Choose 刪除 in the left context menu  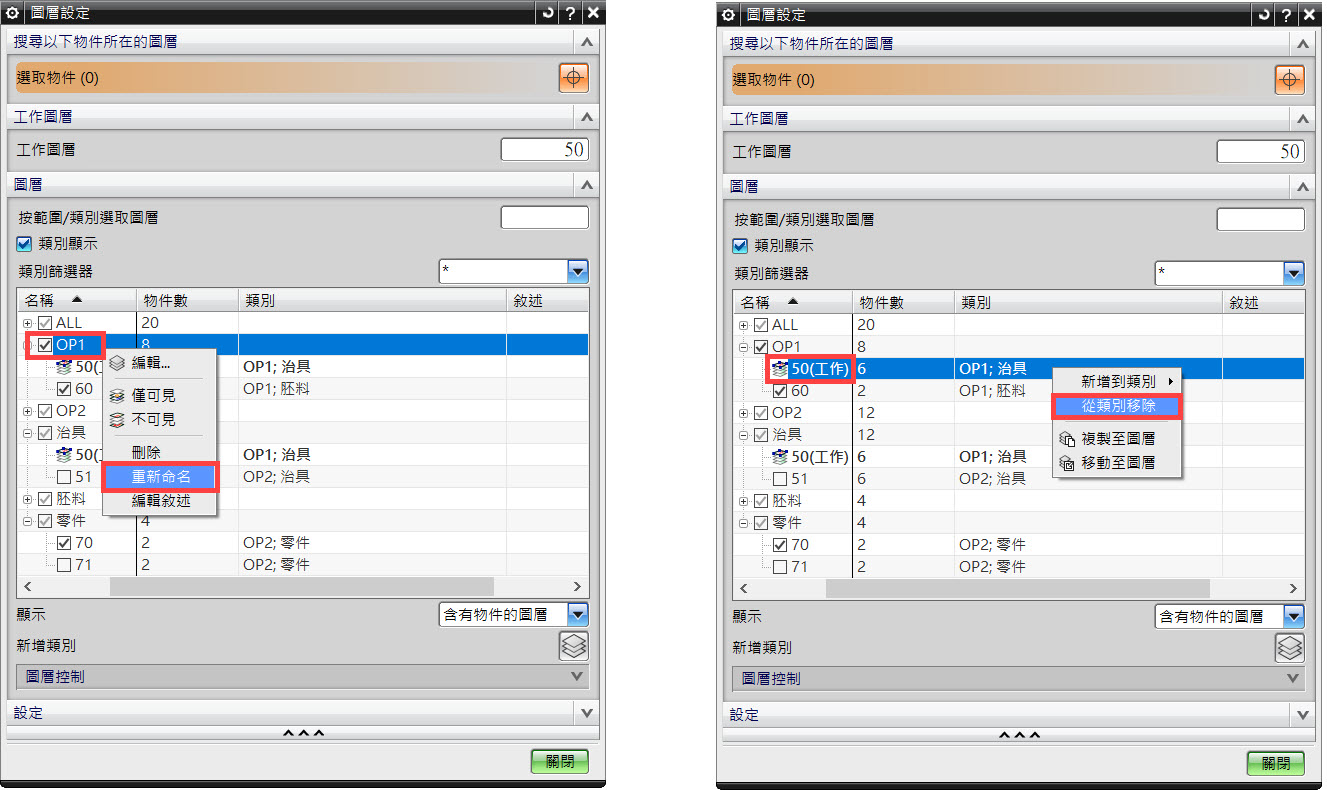coord(146,453)
